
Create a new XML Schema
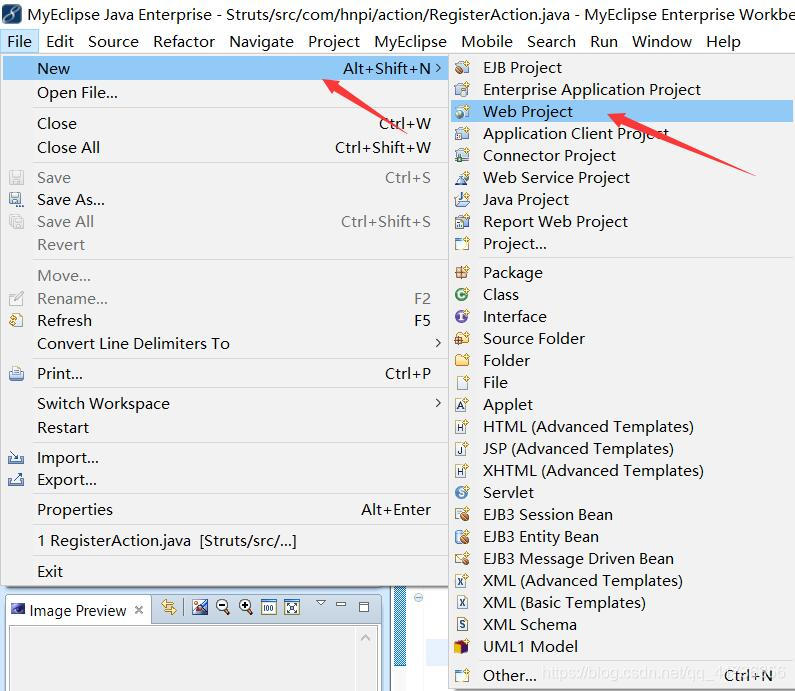click(x=621, y=625)
